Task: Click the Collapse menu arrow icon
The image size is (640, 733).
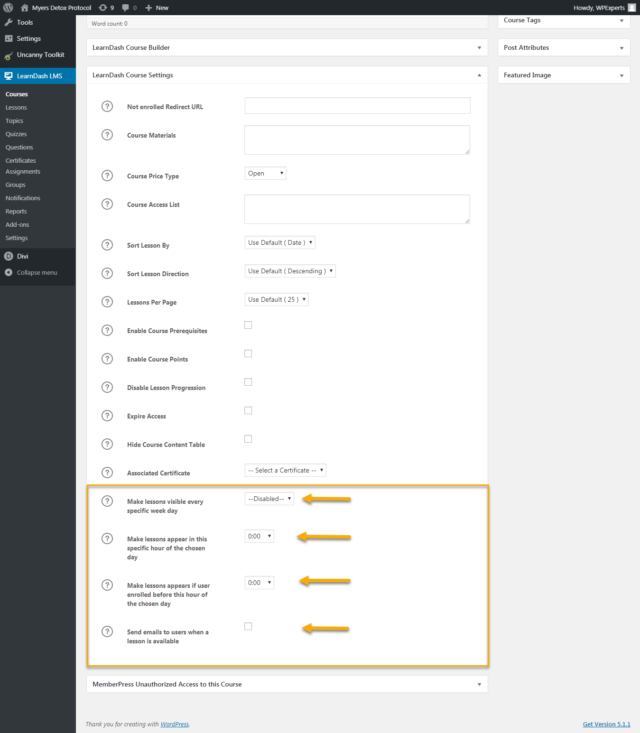Action: tap(8, 273)
